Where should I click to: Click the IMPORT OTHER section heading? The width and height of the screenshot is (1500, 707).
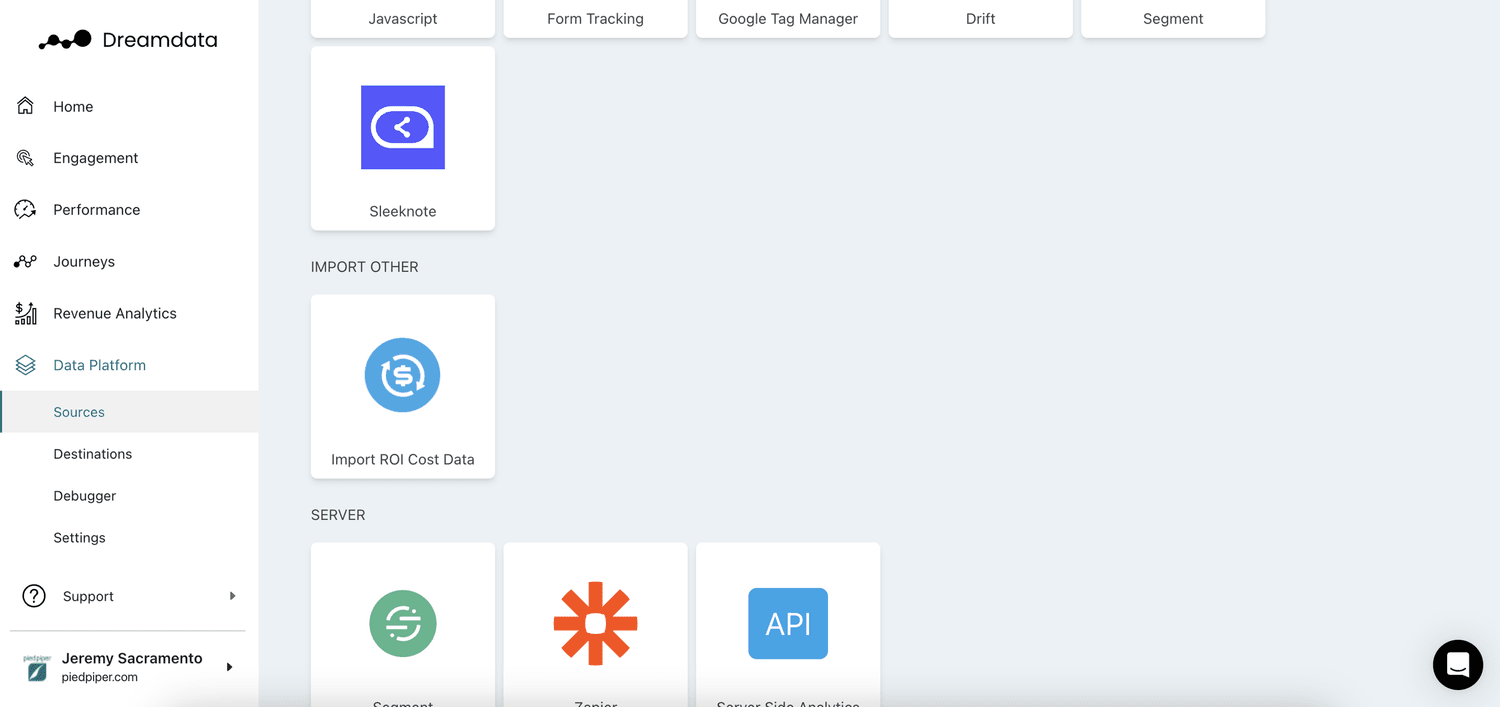tap(365, 267)
